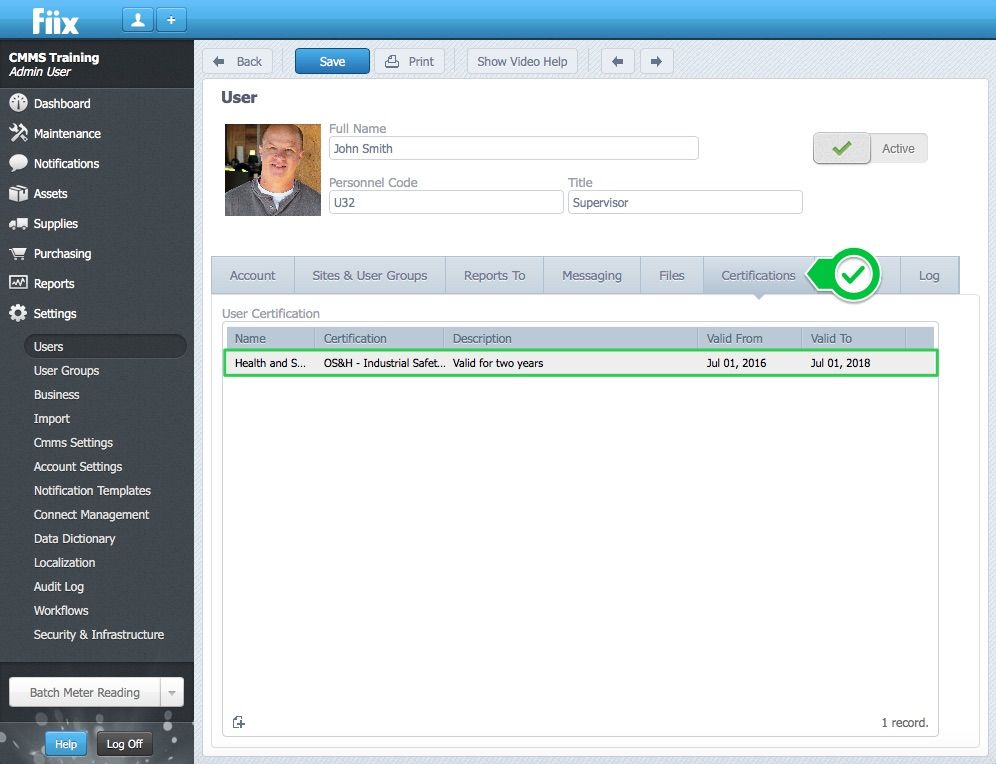Add new certification record icon
Viewport: 996px width, 764px height.
[x=239, y=722]
